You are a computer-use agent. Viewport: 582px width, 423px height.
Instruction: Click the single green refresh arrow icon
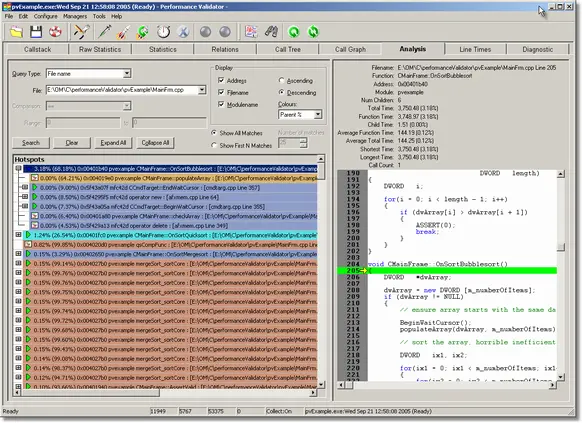click(294, 32)
